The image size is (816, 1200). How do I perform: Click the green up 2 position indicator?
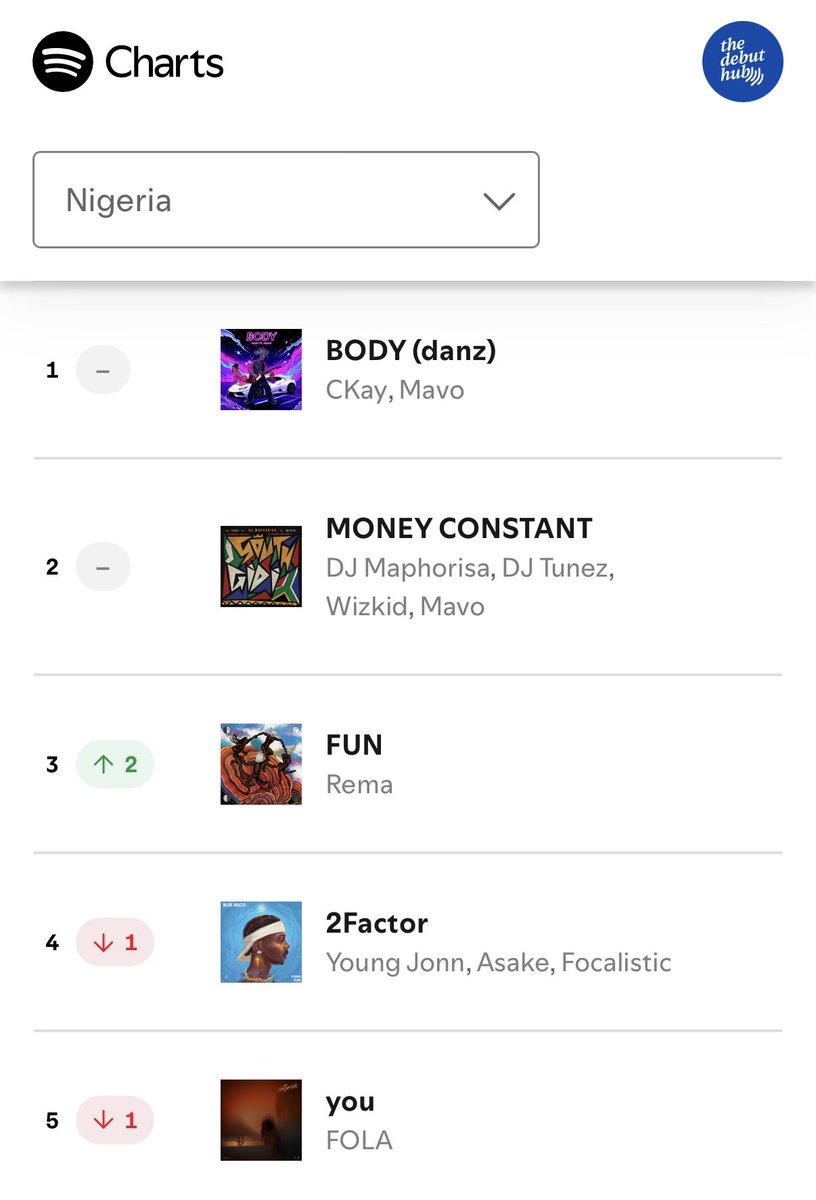pos(115,765)
